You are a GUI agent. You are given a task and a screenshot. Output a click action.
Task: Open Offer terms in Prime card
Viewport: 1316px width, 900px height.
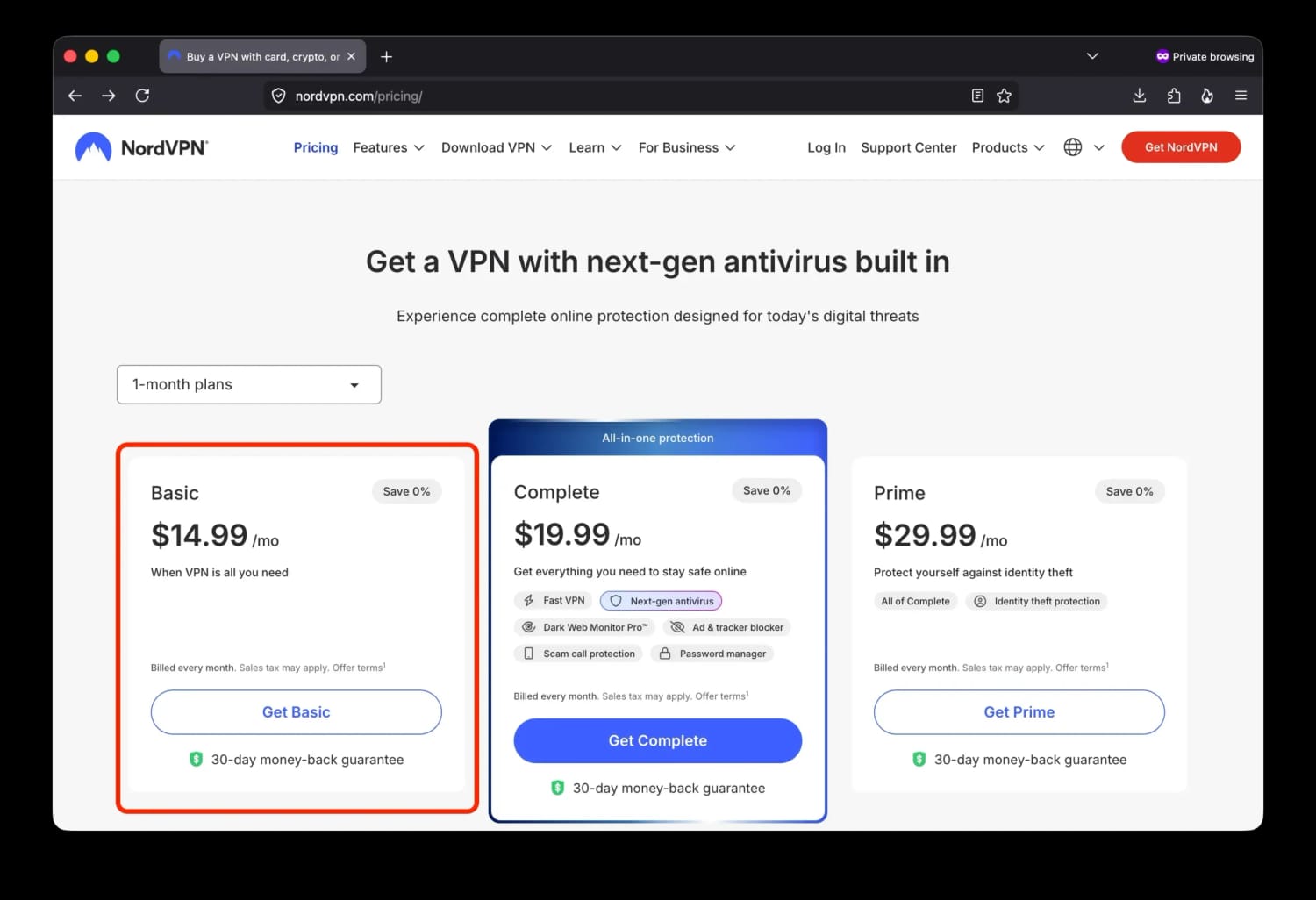pos(1082,668)
